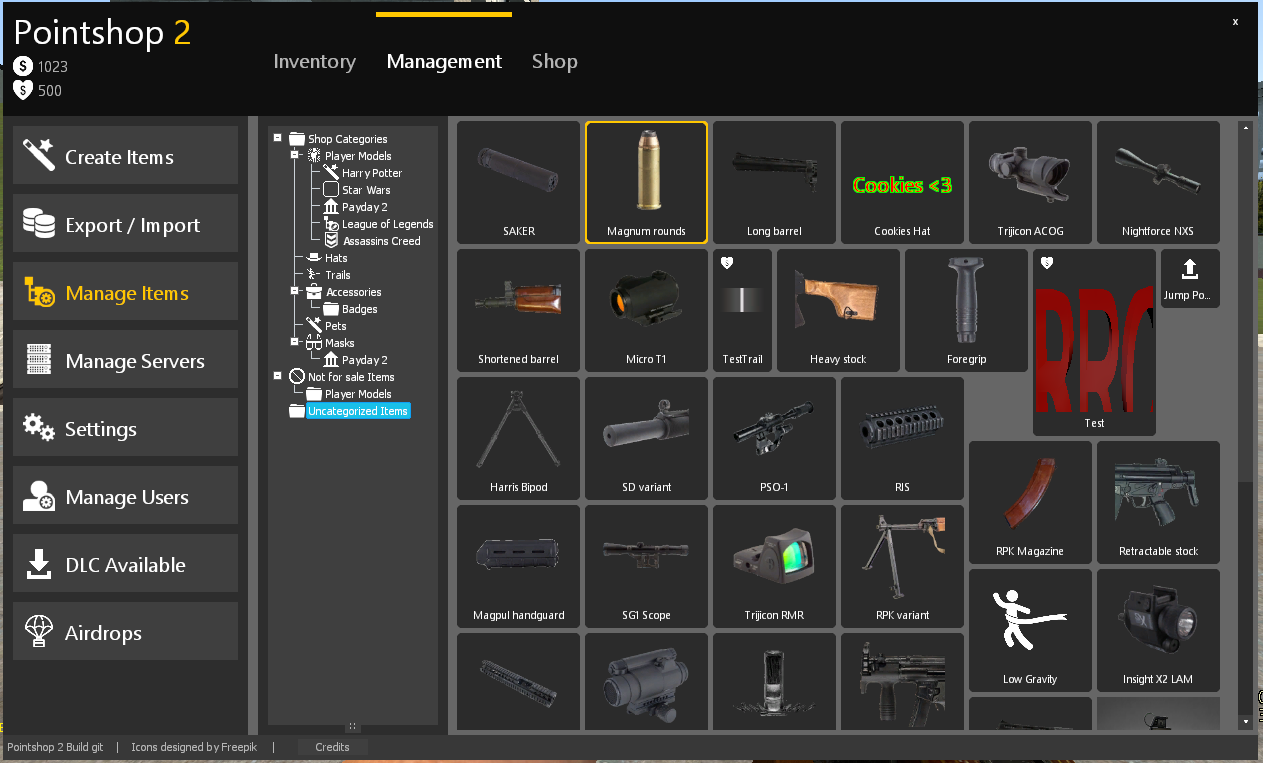Image resolution: width=1263 pixels, height=763 pixels.
Task: Click the premium points shield icon
Action: point(23,90)
